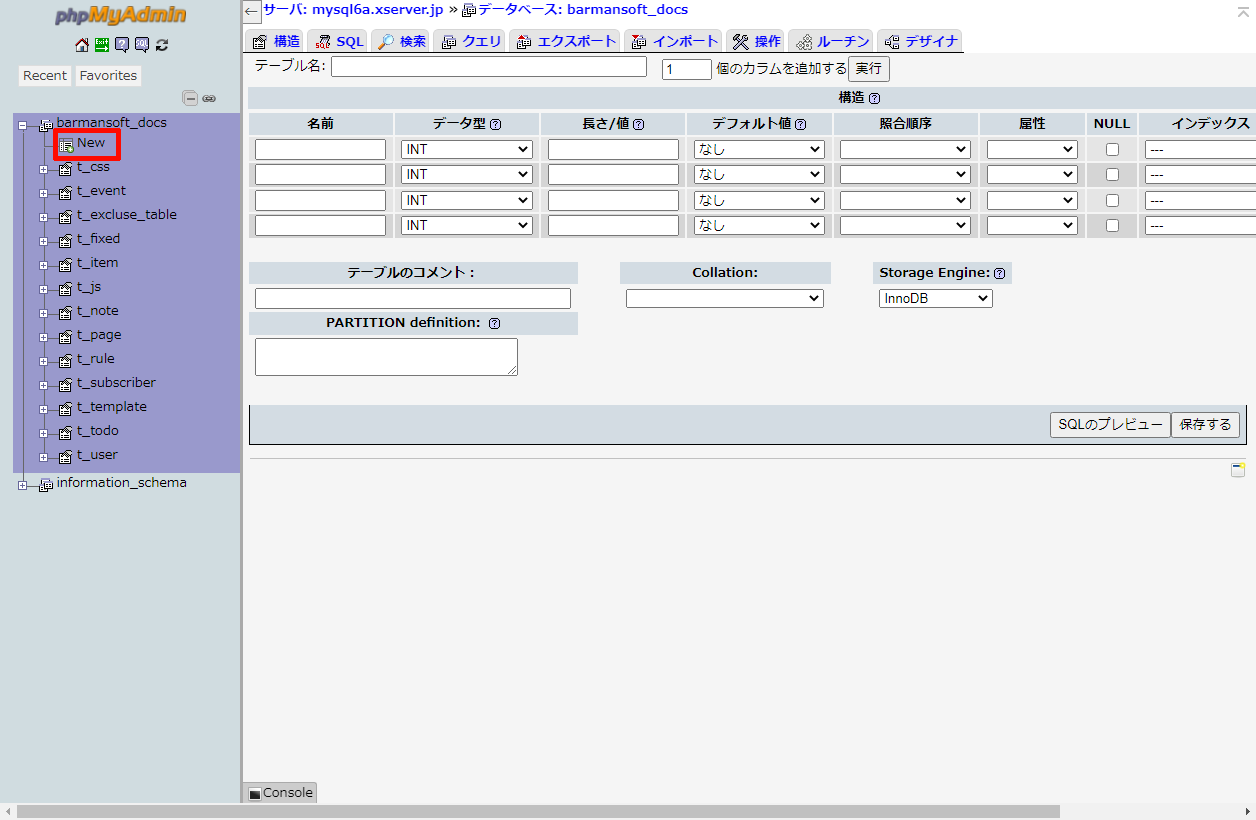Reload the navigation panel with refresh icon
The width and height of the screenshot is (1256, 820).
pyautogui.click(x=162, y=45)
